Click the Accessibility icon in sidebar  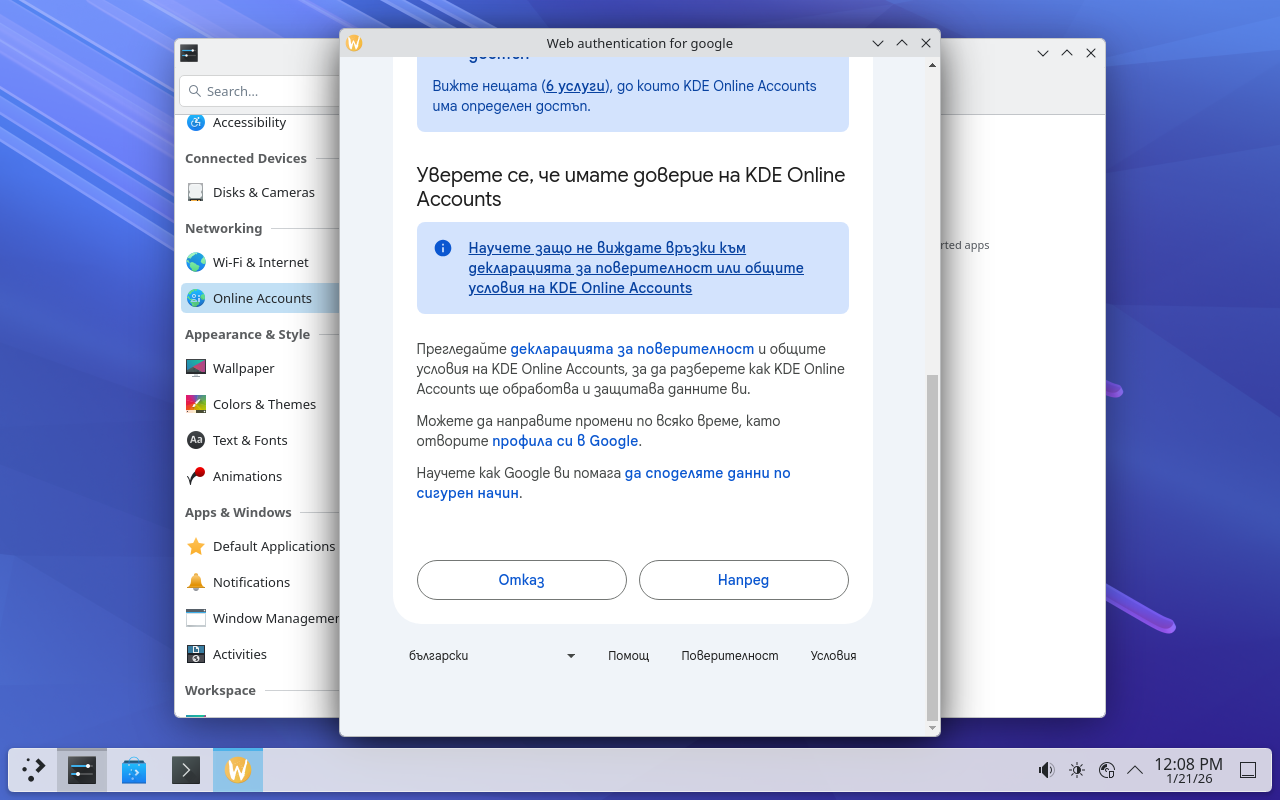(196, 123)
